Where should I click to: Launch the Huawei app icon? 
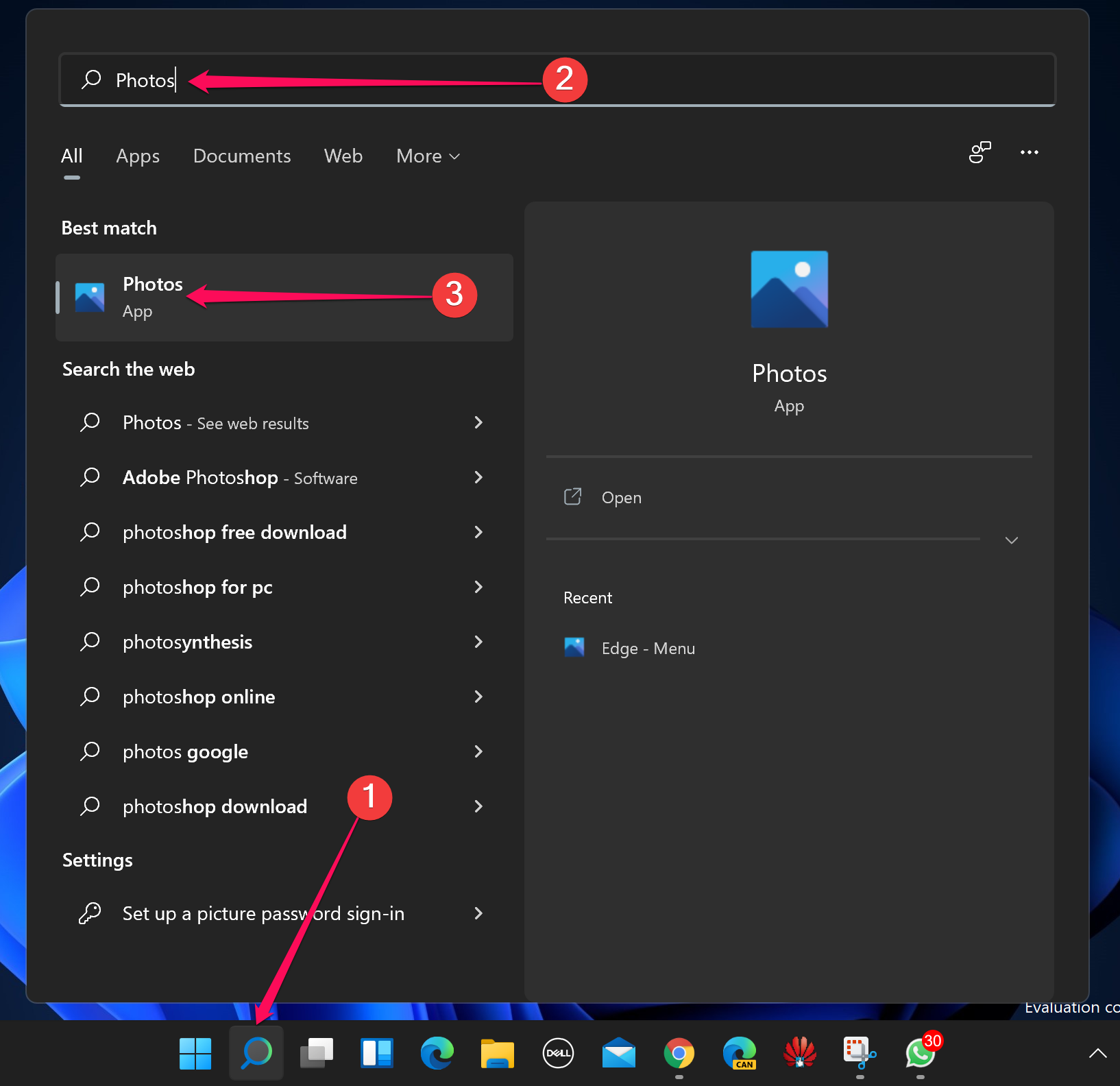(x=800, y=1053)
